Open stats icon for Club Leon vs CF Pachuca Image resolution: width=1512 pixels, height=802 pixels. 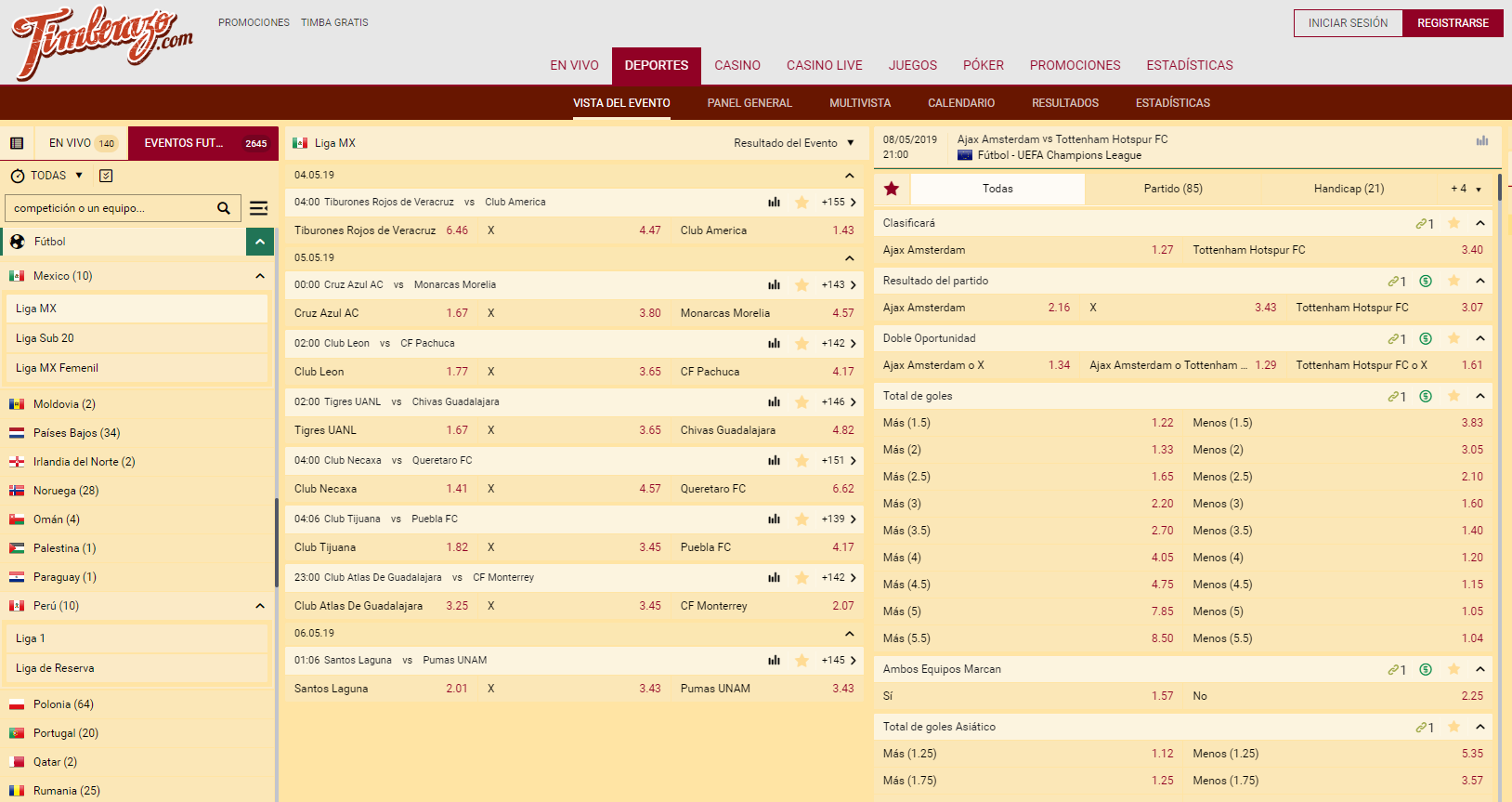tap(774, 344)
